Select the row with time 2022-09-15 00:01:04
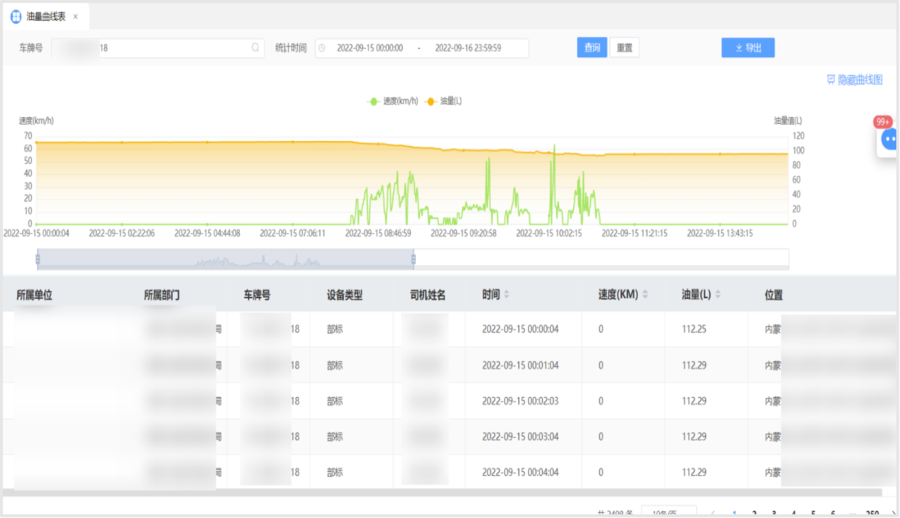900x518 pixels. [x=449, y=365]
